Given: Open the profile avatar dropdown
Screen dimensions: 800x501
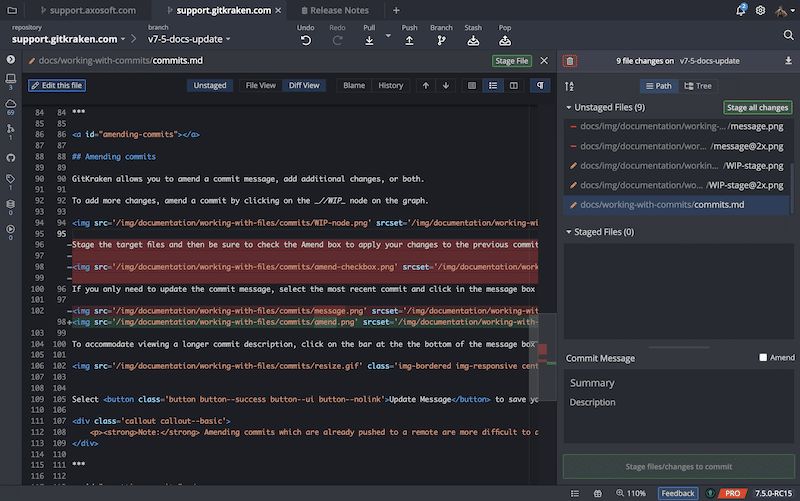Looking at the screenshot, I should (x=785, y=10).
